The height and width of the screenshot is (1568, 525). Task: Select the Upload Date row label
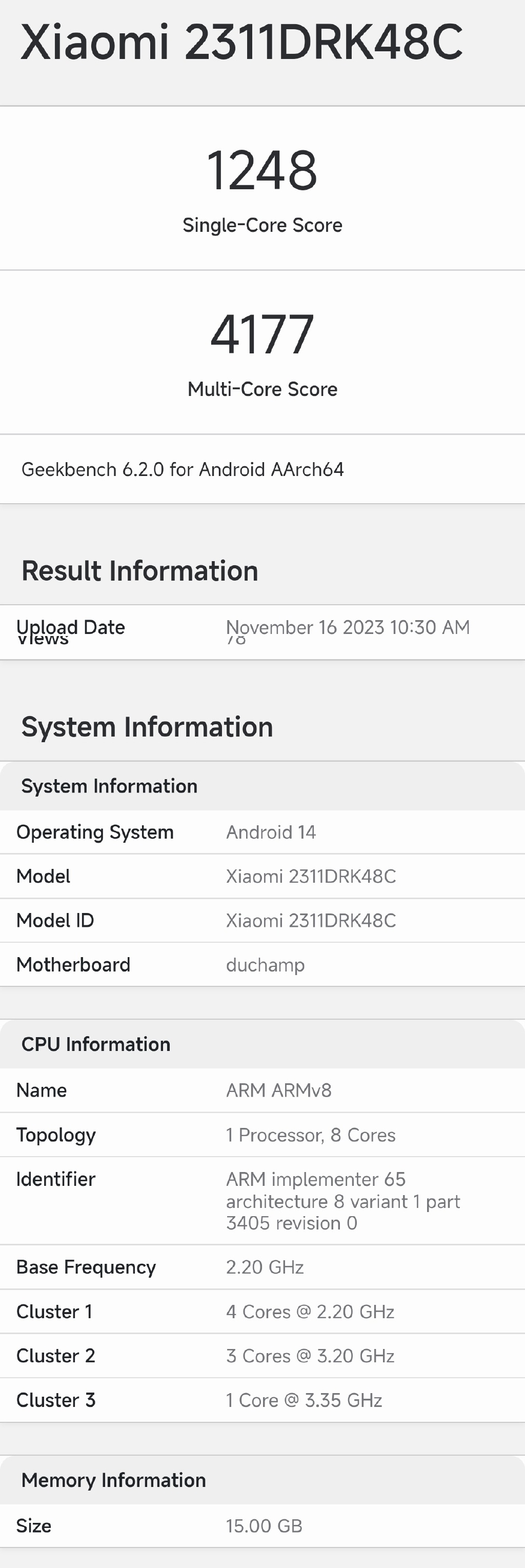(71, 627)
